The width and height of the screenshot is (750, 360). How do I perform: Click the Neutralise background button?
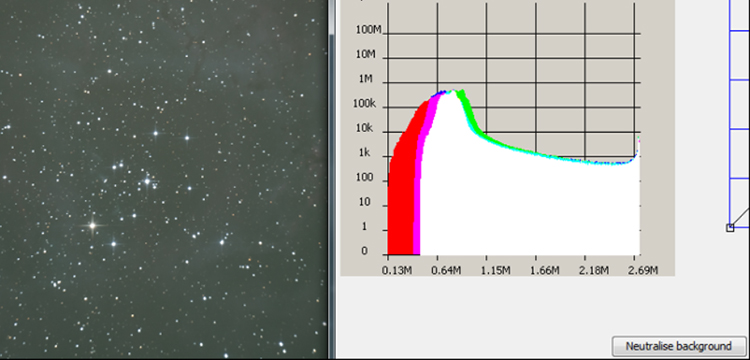(679, 346)
